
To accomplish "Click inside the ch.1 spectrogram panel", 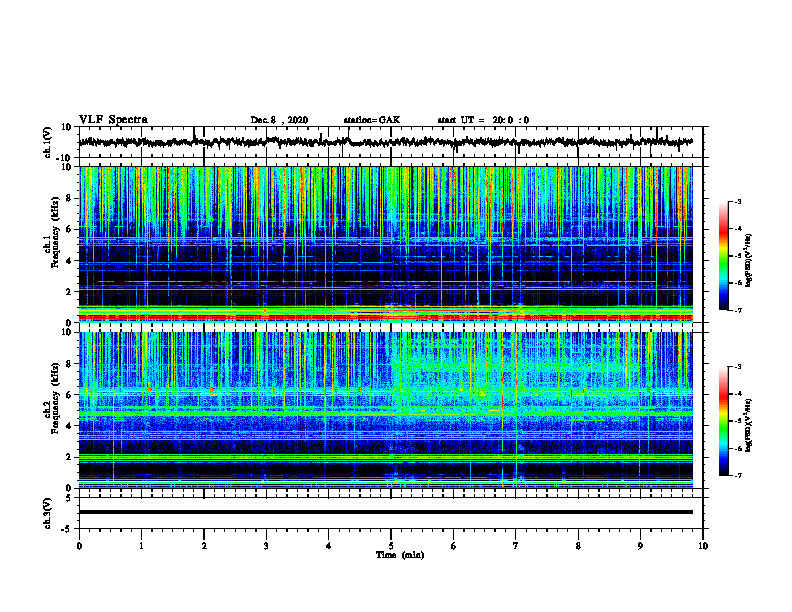I will (385, 244).
